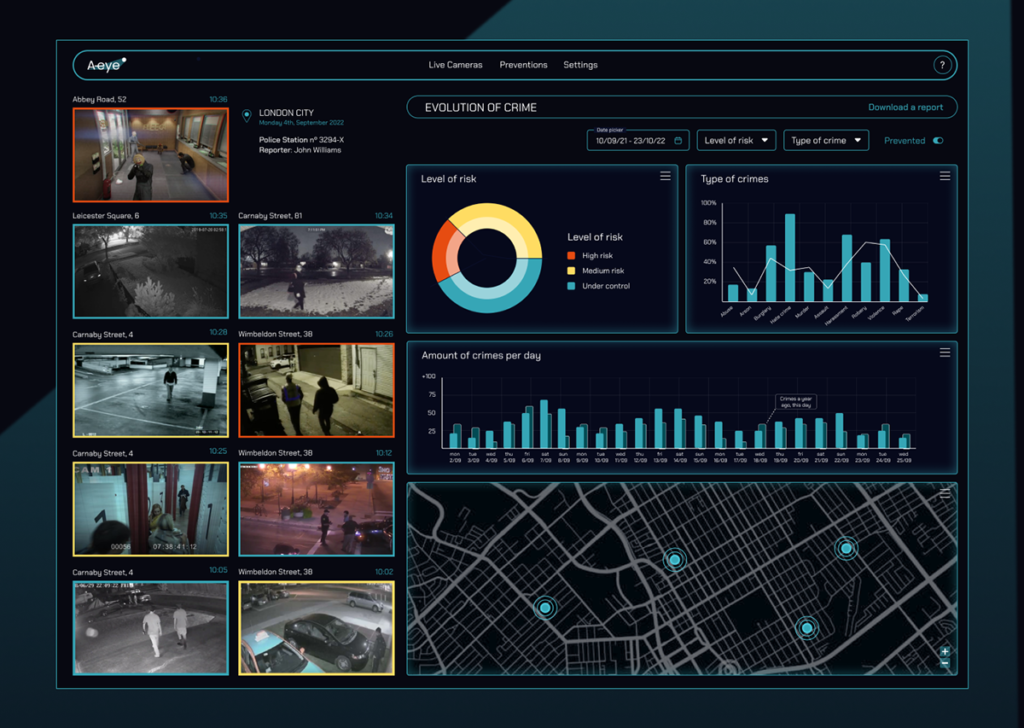Viewport: 1024px width, 728px height.
Task: Open the map panel hamburger menu
Action: pos(944,494)
